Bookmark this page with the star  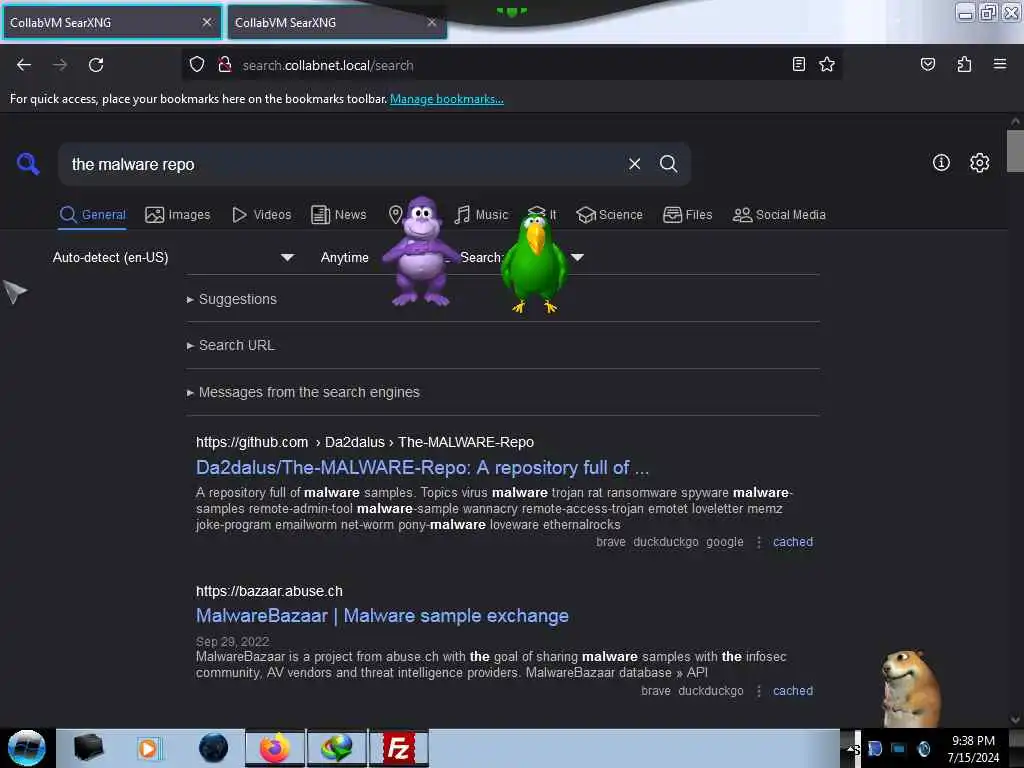(x=827, y=64)
